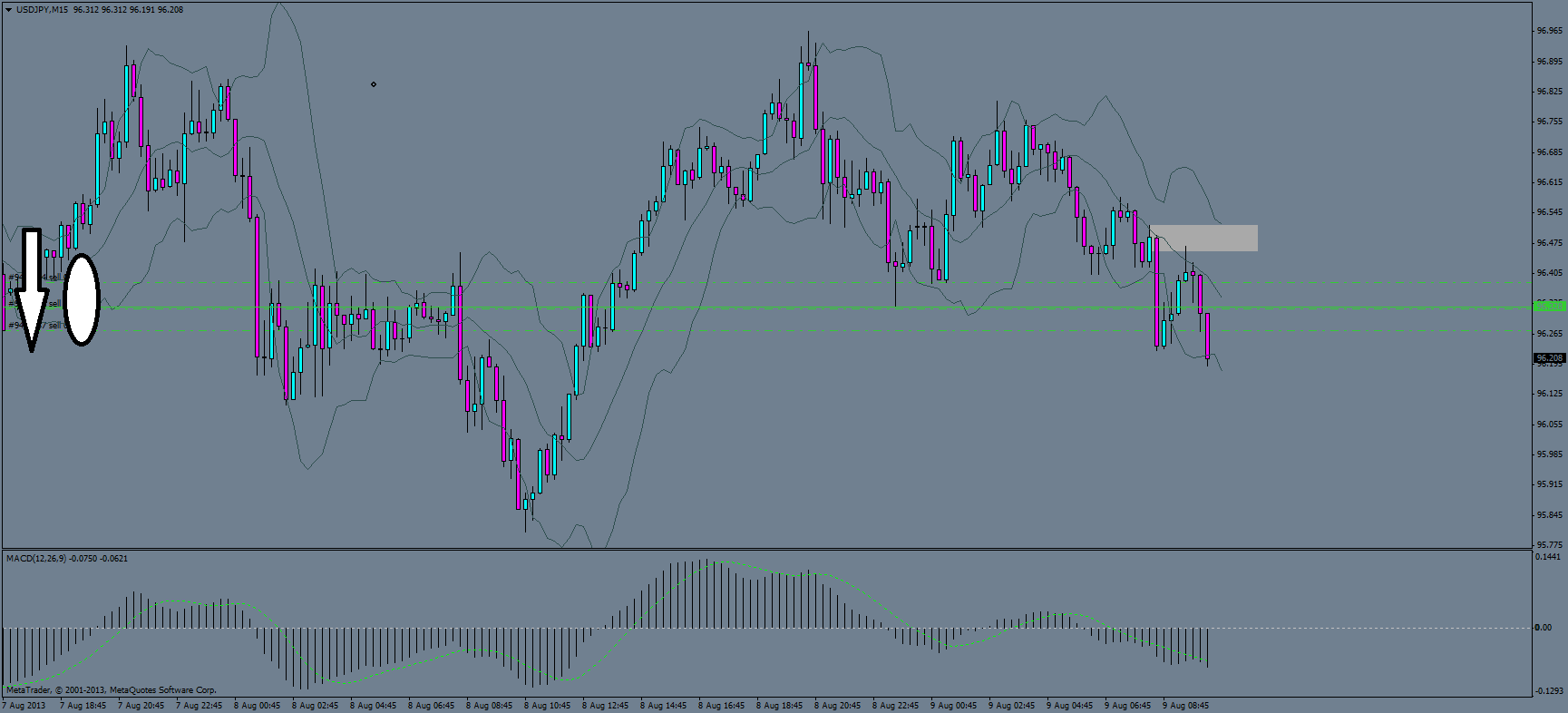Click the 7 Aug 22:45 time label
The width and height of the screenshot is (1568, 713).
[x=199, y=705]
